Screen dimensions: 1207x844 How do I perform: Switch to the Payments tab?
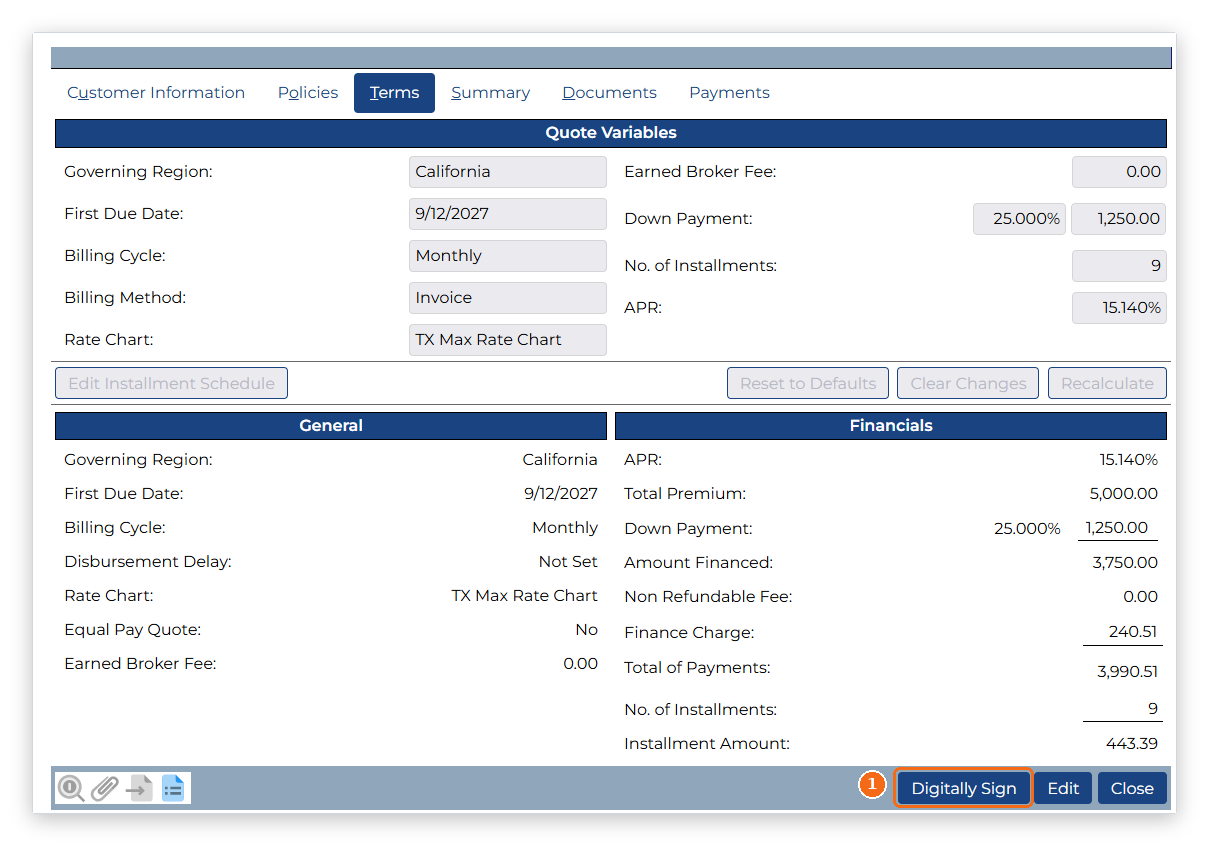(x=729, y=93)
